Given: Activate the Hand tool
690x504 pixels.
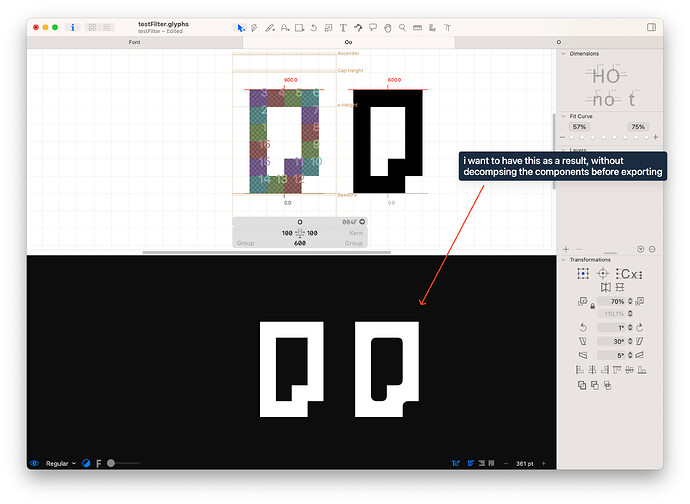Looking at the screenshot, I should point(387,27).
